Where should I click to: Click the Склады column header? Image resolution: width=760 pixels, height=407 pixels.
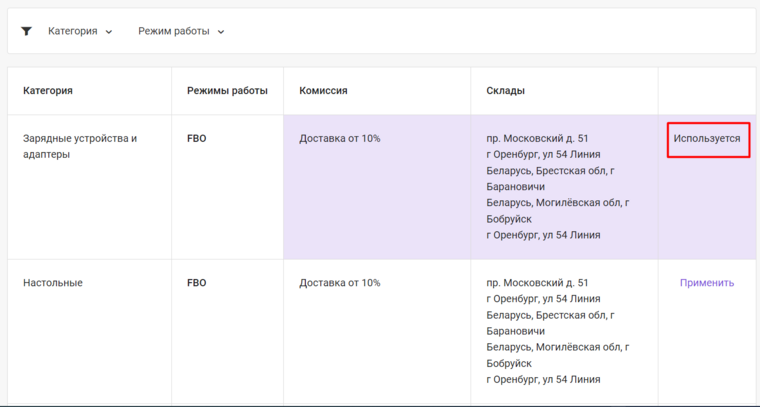505,91
